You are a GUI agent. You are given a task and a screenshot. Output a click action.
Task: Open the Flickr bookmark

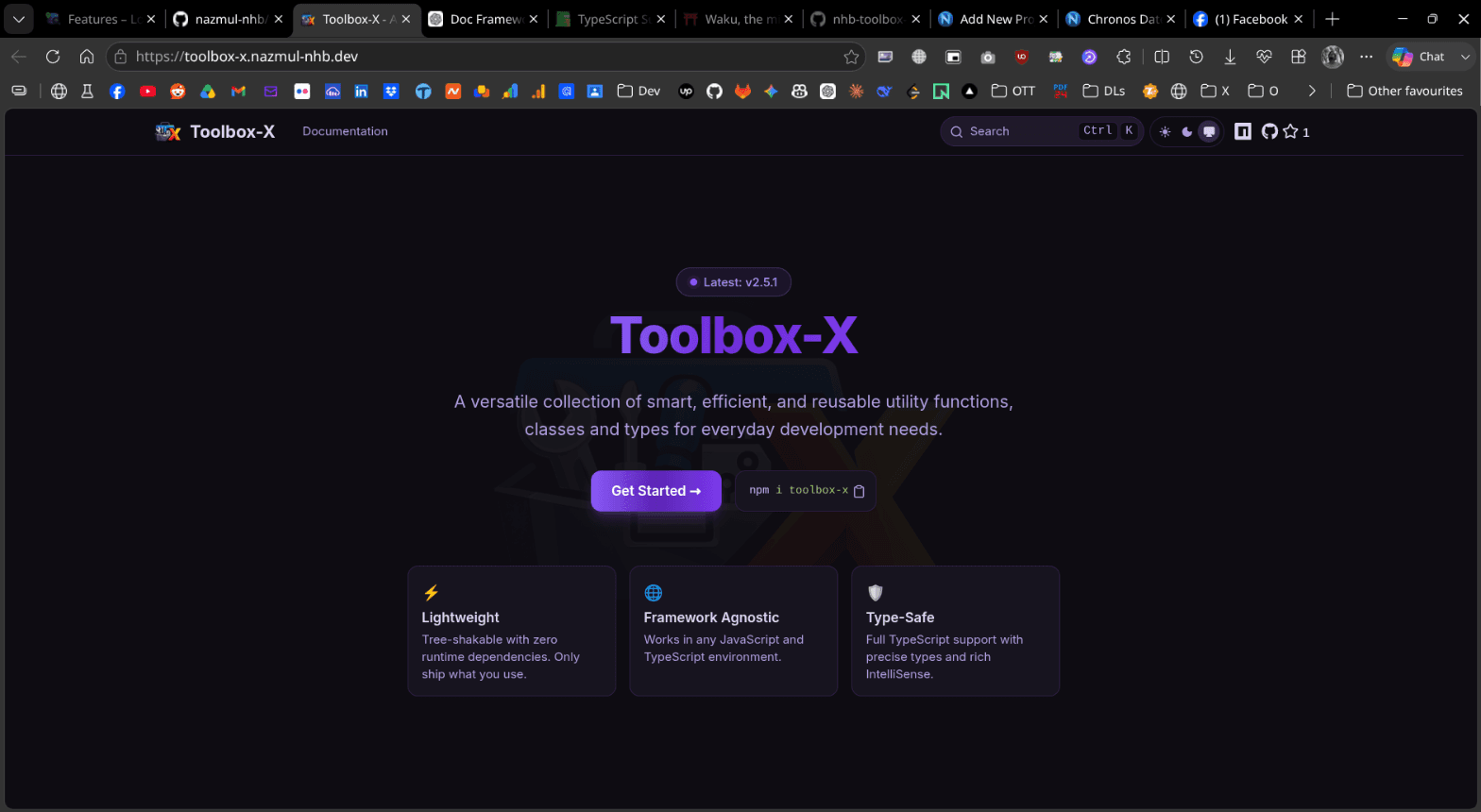pos(302,92)
